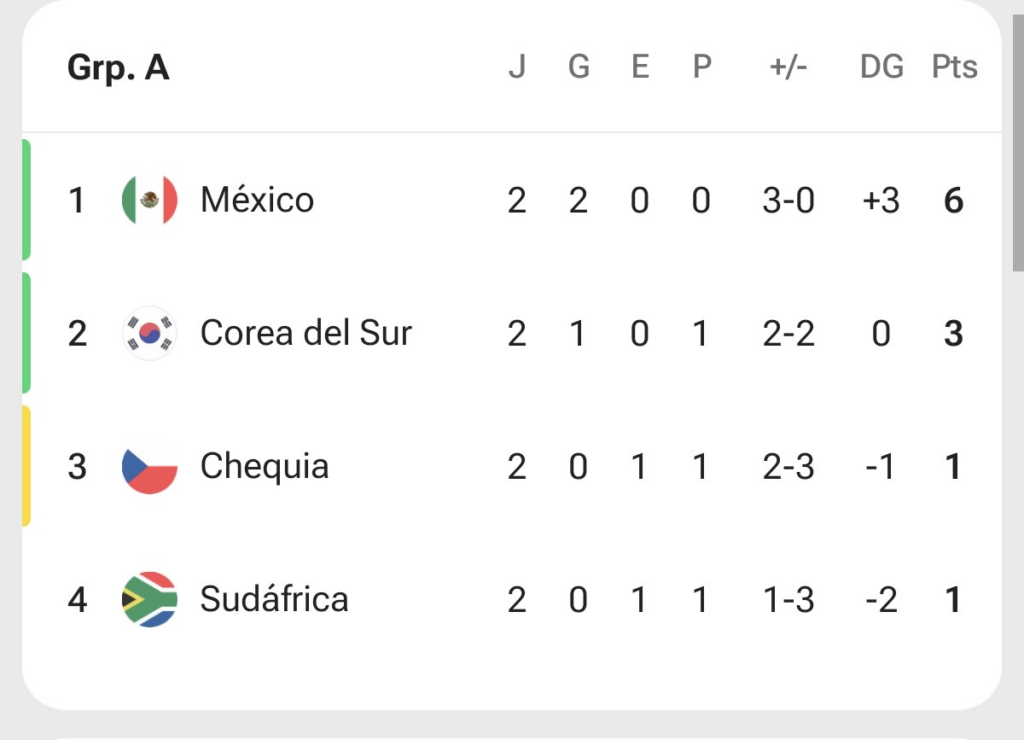Tap the México flag icon

tap(150, 200)
